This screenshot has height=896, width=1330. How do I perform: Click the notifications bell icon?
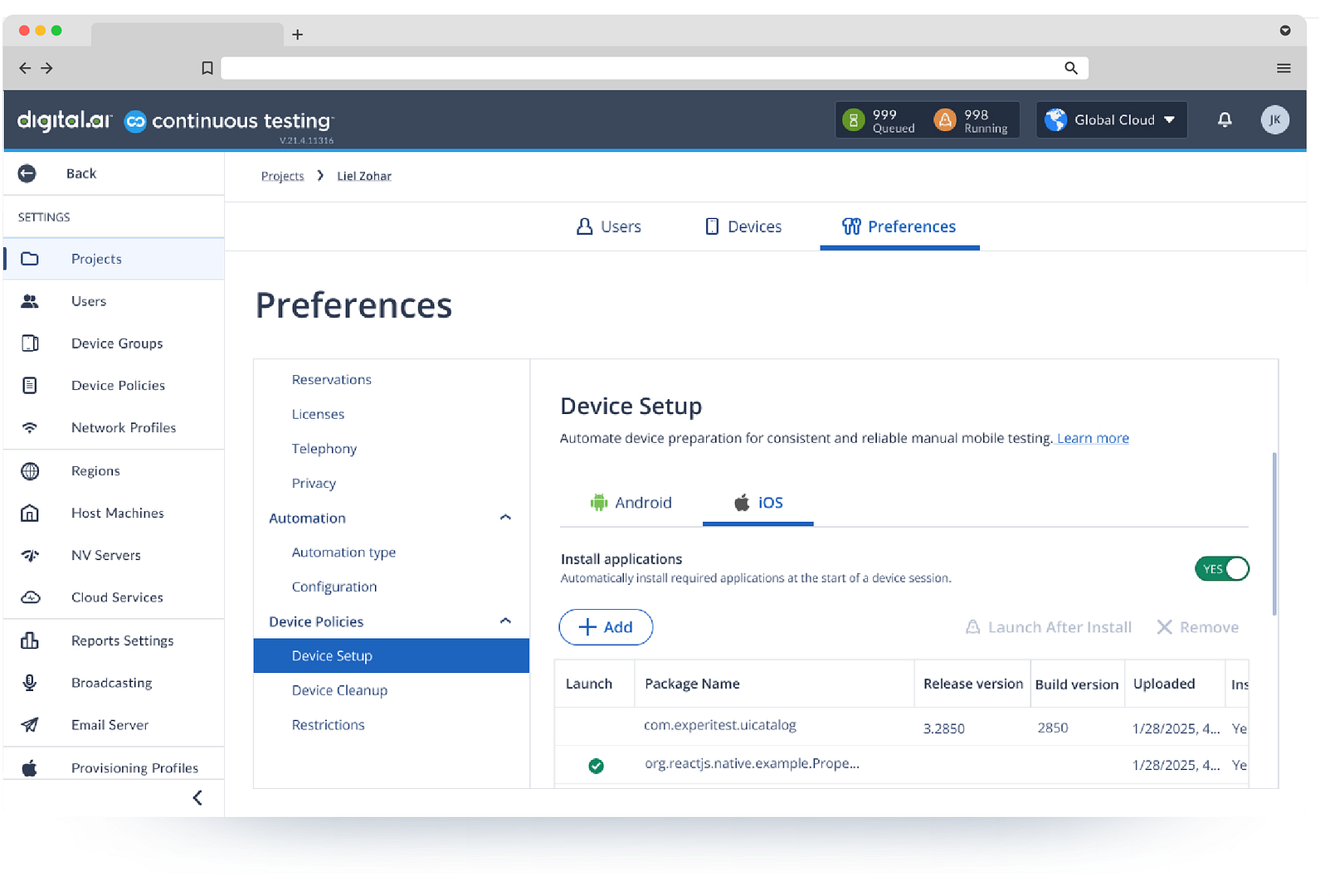coord(1224,120)
